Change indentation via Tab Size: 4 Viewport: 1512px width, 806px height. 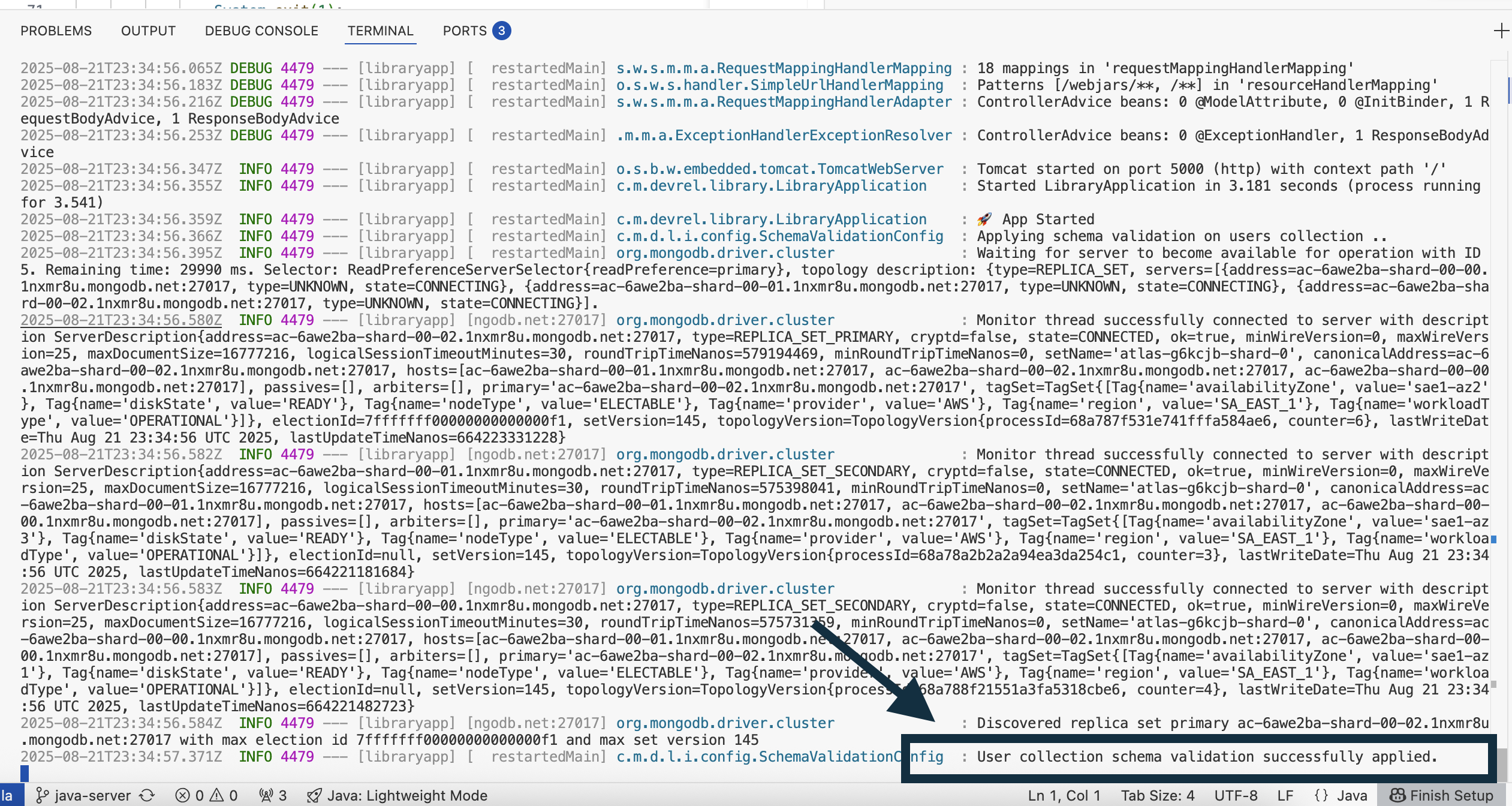tap(1158, 795)
